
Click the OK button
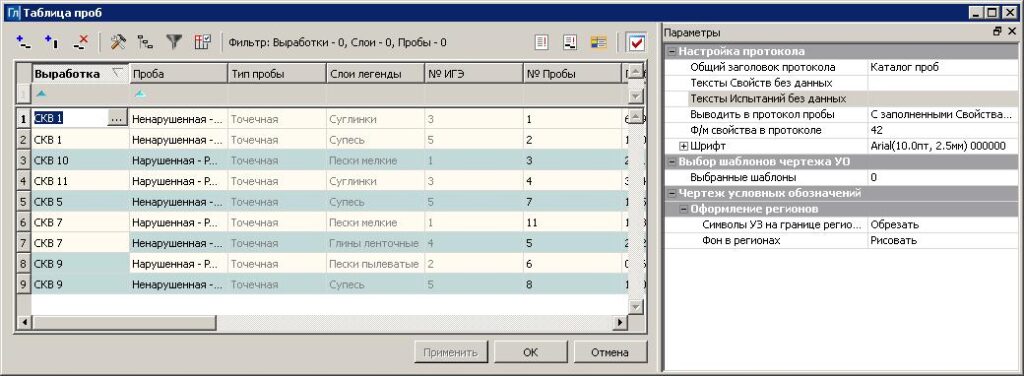click(530, 352)
